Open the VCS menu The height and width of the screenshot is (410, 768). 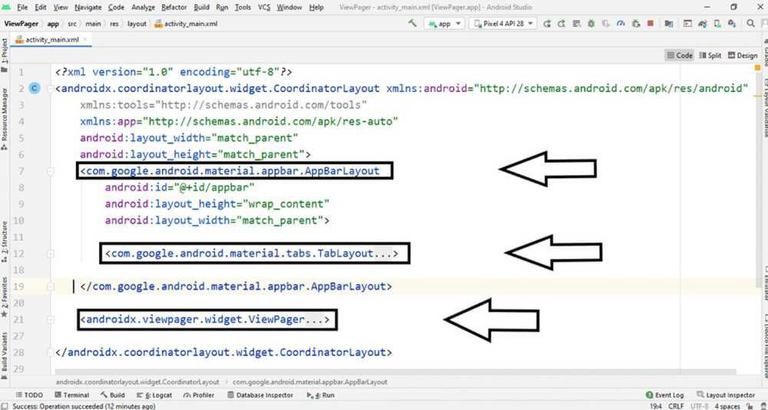pos(264,7)
